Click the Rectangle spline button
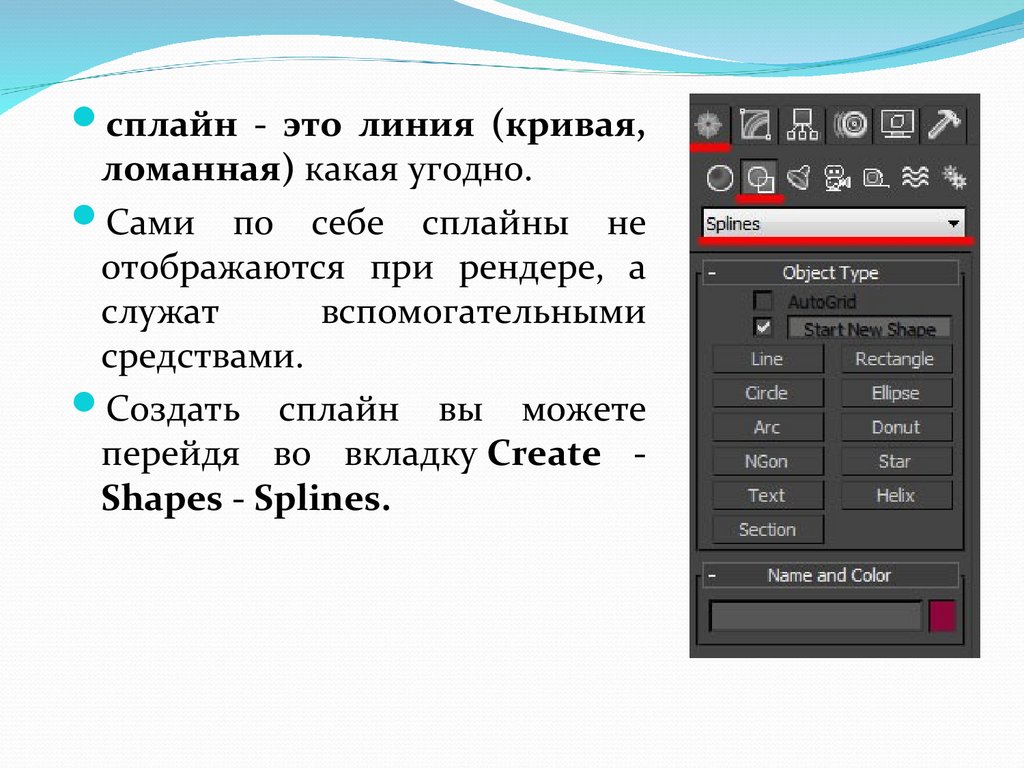Image resolution: width=1024 pixels, height=768 pixels. pyautogui.click(x=895, y=359)
